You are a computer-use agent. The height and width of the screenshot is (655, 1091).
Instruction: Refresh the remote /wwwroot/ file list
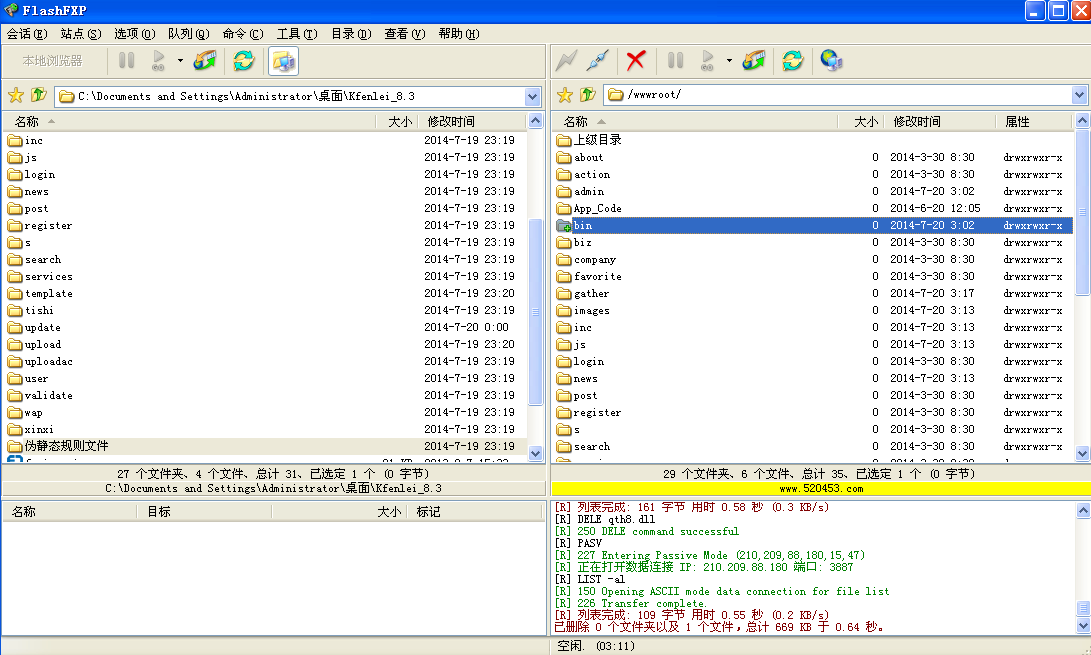pyautogui.click(x=792, y=60)
